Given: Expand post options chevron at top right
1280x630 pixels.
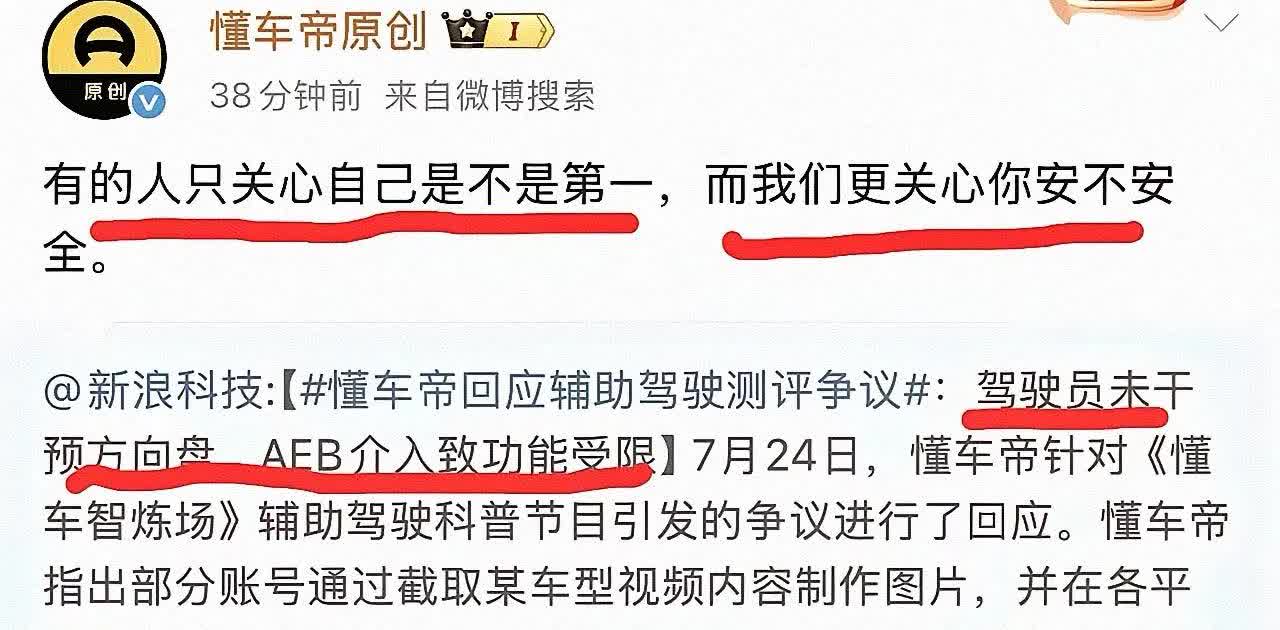Looking at the screenshot, I should click(x=1221, y=23).
